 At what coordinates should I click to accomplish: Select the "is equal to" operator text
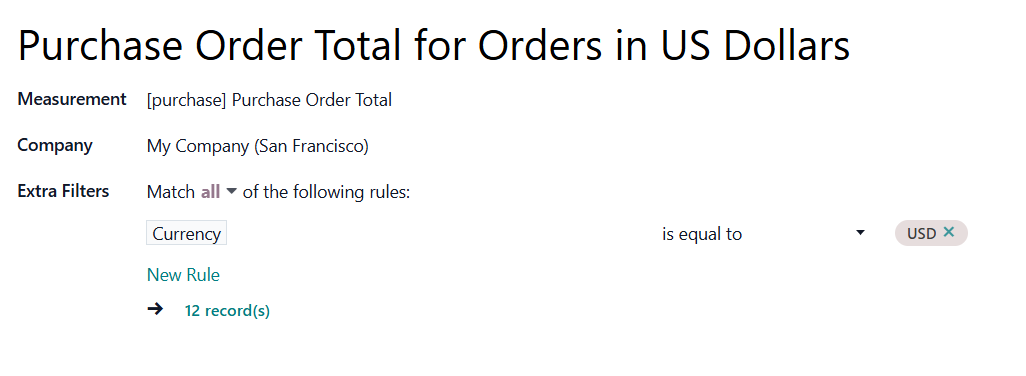click(x=701, y=234)
